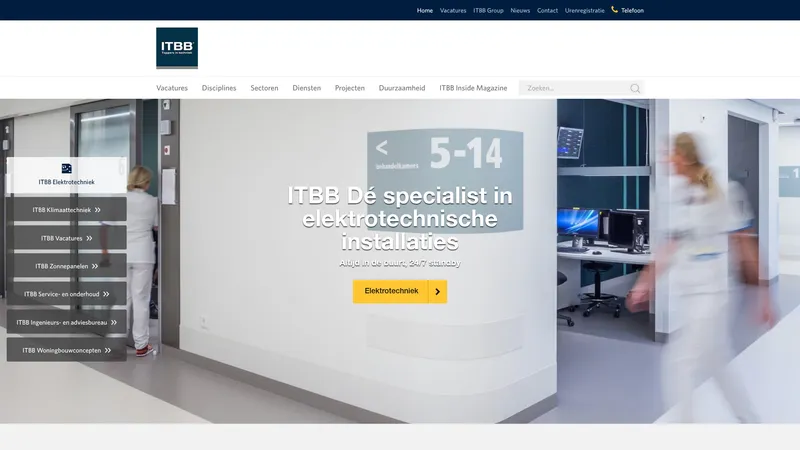Viewport: 800px width, 450px height.
Task: Click chevrons beside ITBB Service- en onderhoud
Action: (x=106, y=294)
